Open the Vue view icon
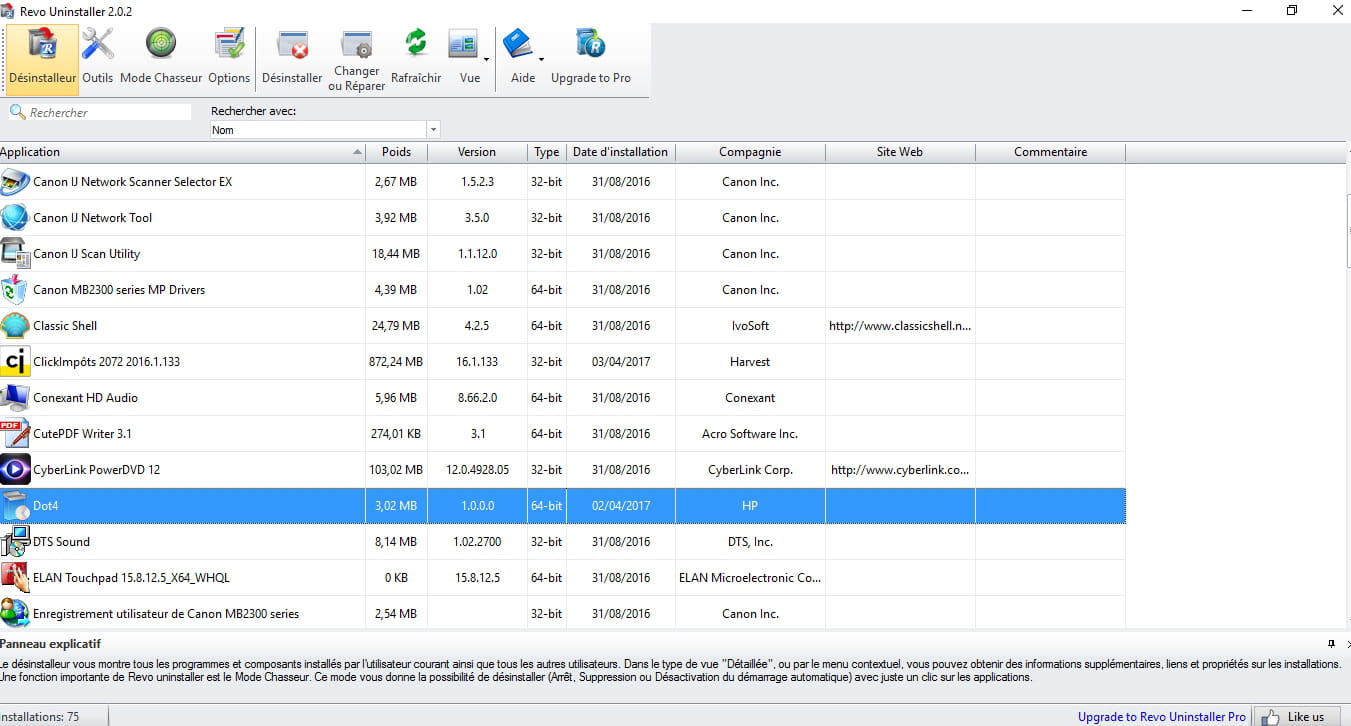The height and width of the screenshot is (726, 1351). (463, 44)
